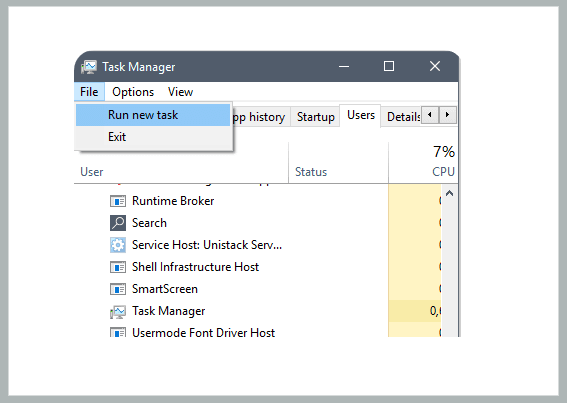567x403 pixels.
Task: Select the Shell Infrastructure Host row
Action: tap(258, 267)
